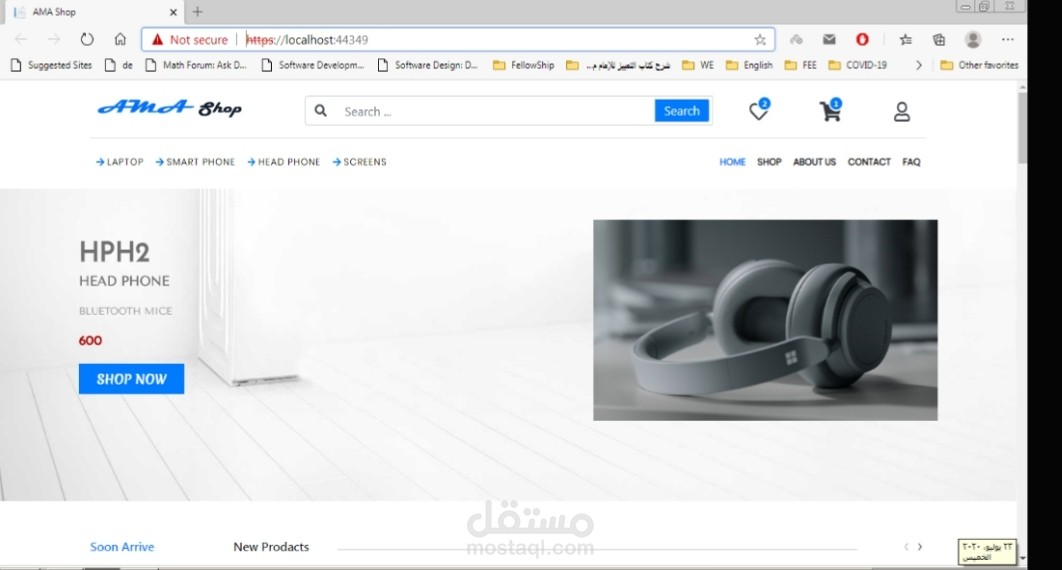1062x570 pixels.
Task: Add page to favorites star icon
Action: (x=760, y=39)
